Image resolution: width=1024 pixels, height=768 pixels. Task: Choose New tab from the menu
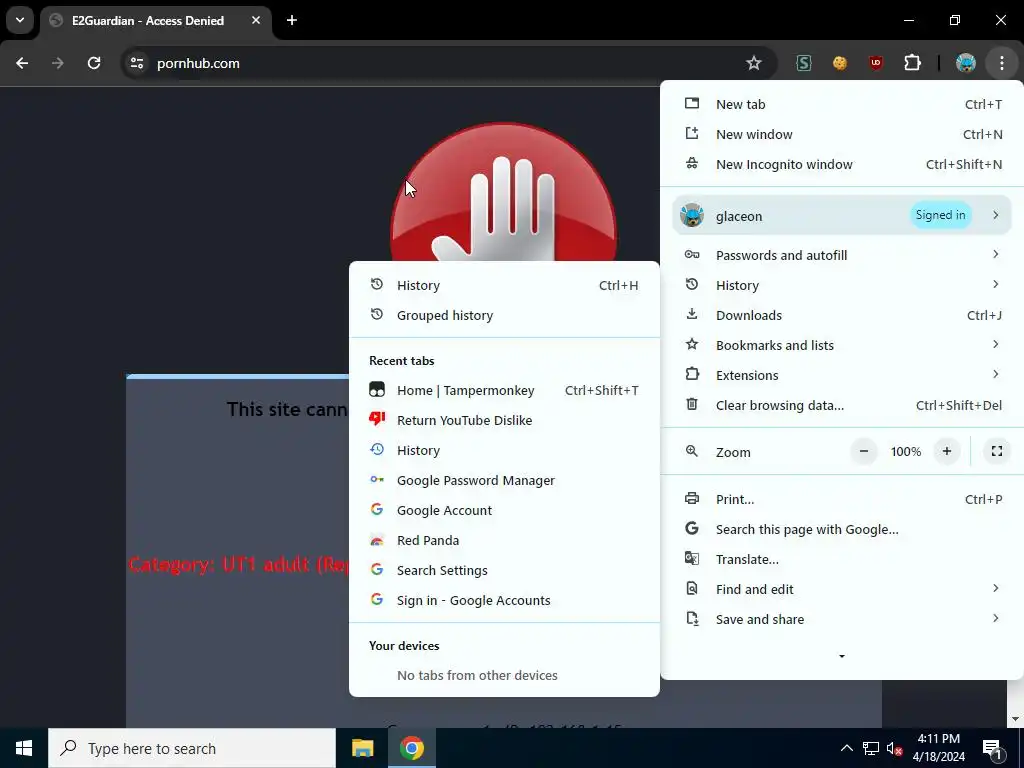[842, 104]
